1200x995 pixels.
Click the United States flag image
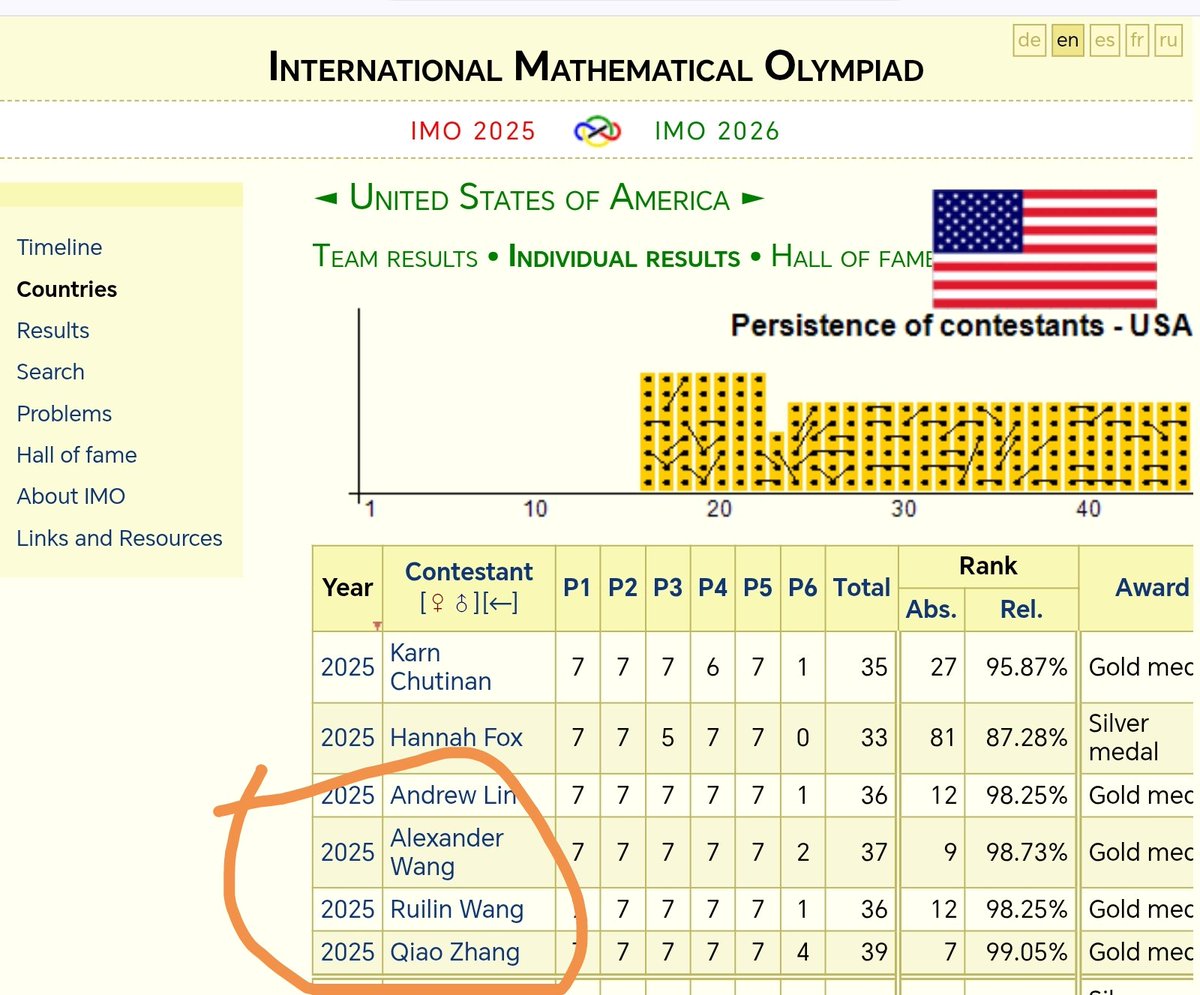click(x=1045, y=249)
